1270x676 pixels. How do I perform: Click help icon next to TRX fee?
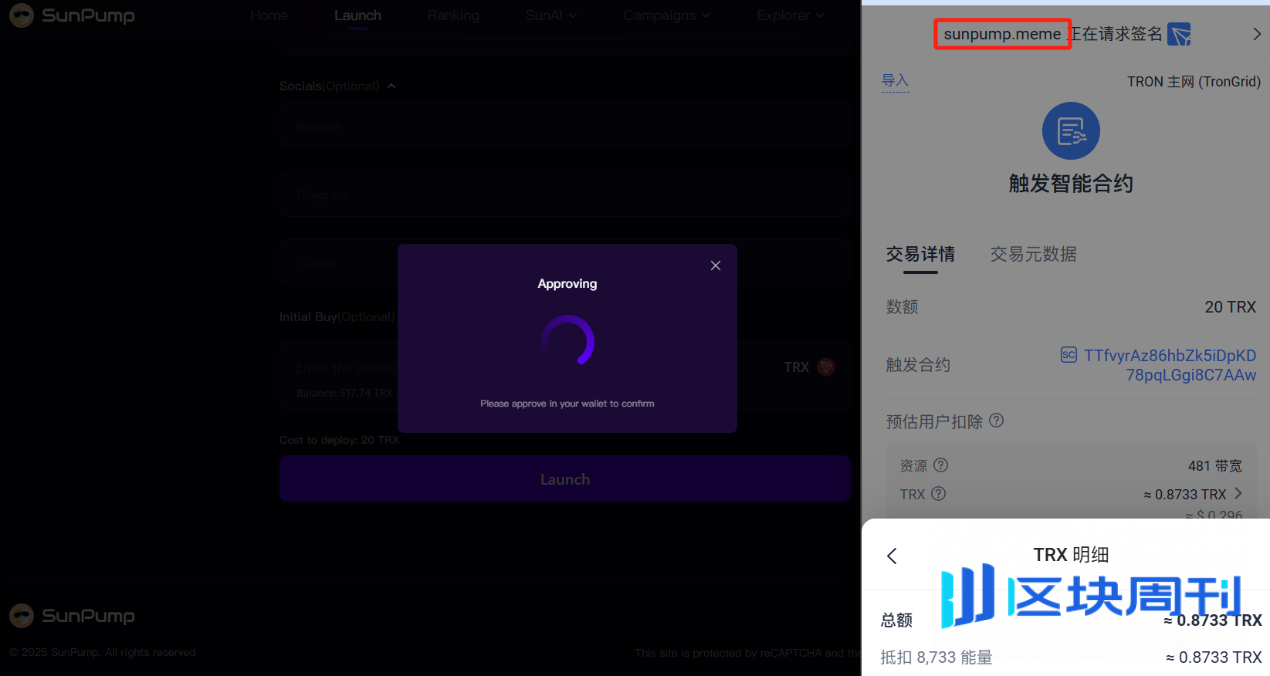tap(938, 494)
